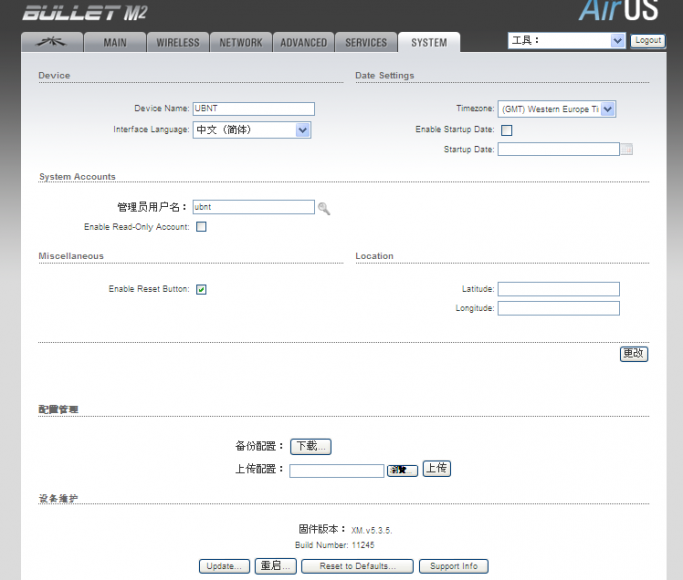Go to the SERVICES tab
683x580 pixels.
click(366, 42)
